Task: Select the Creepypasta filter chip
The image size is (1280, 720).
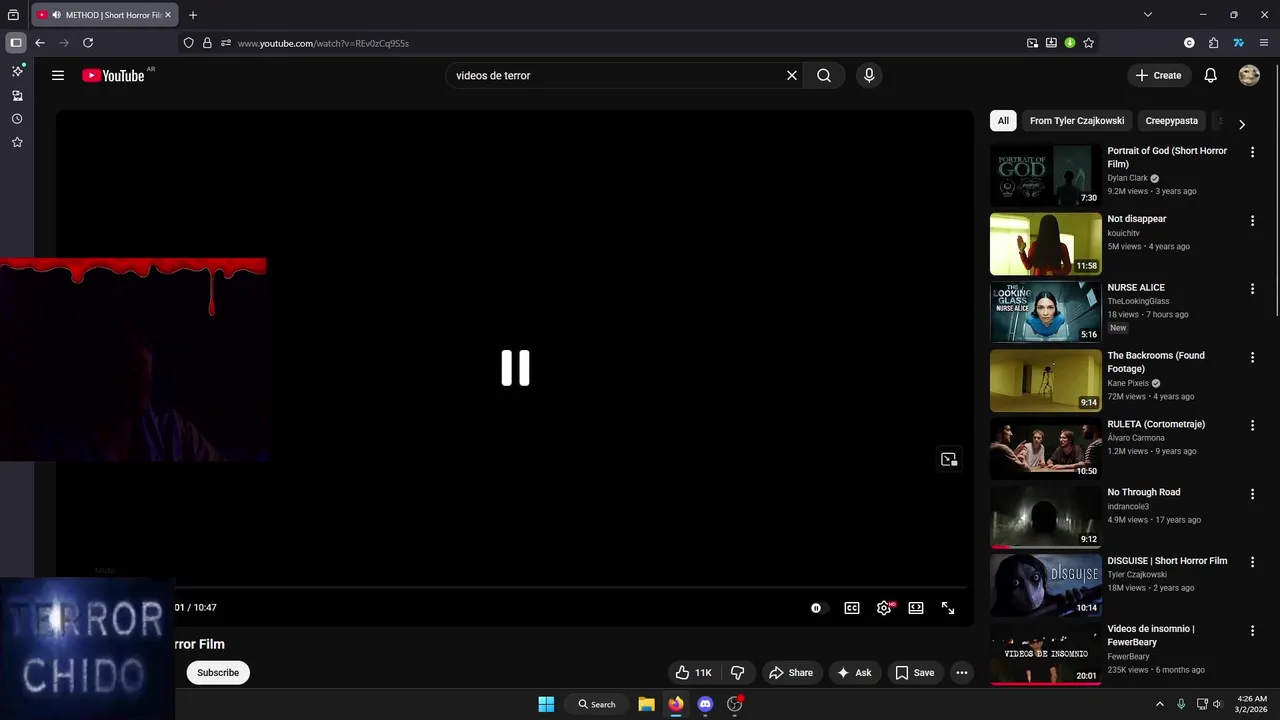Action: pos(1171,121)
